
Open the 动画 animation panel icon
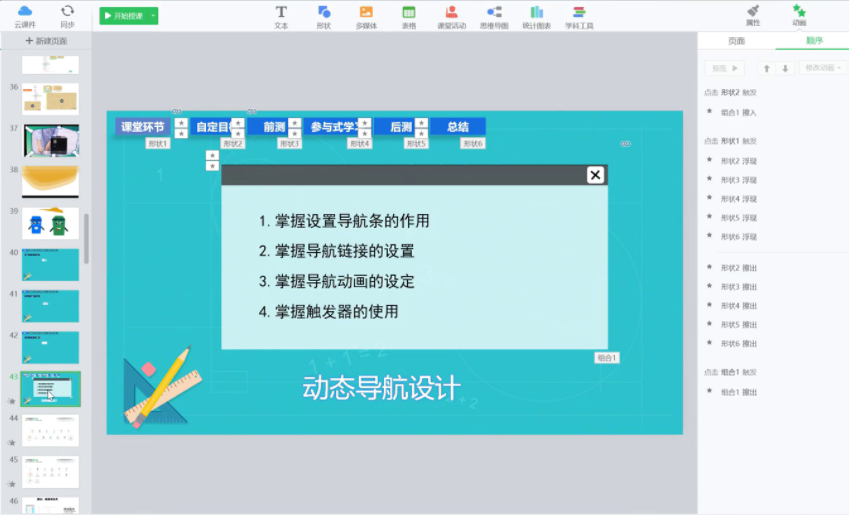pyautogui.click(x=799, y=15)
